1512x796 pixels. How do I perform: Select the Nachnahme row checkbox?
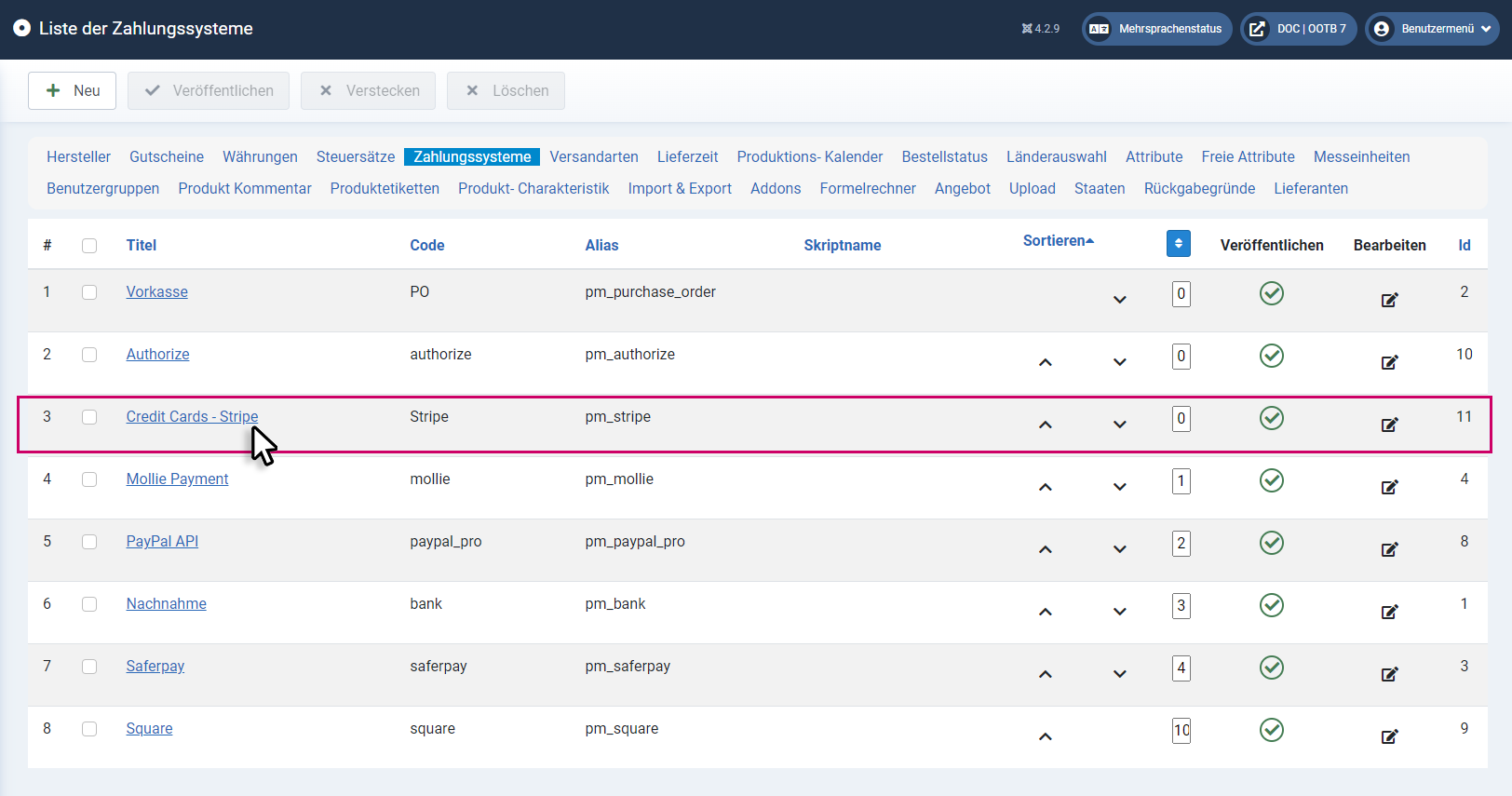point(89,604)
